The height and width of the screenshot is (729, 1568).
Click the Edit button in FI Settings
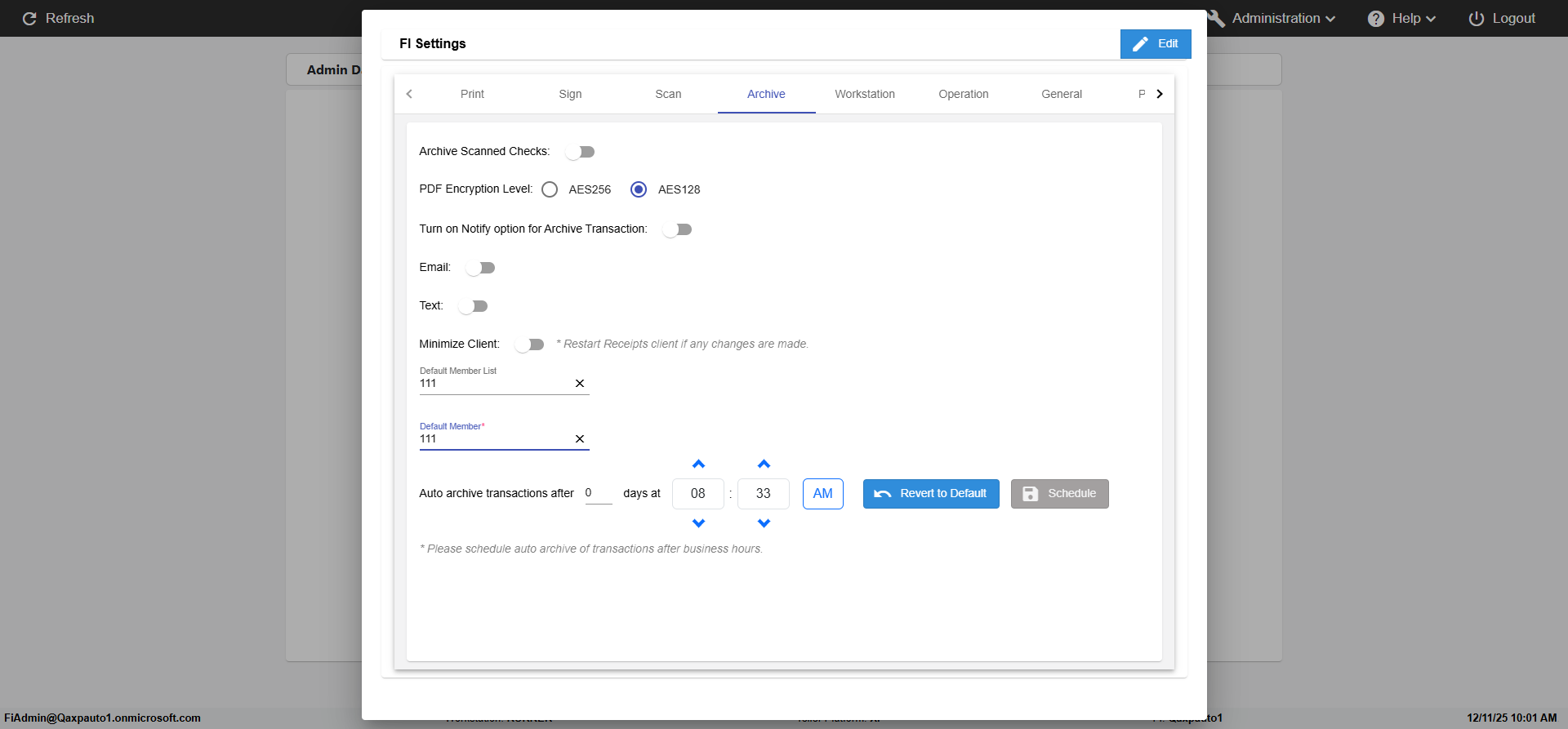(x=1156, y=44)
